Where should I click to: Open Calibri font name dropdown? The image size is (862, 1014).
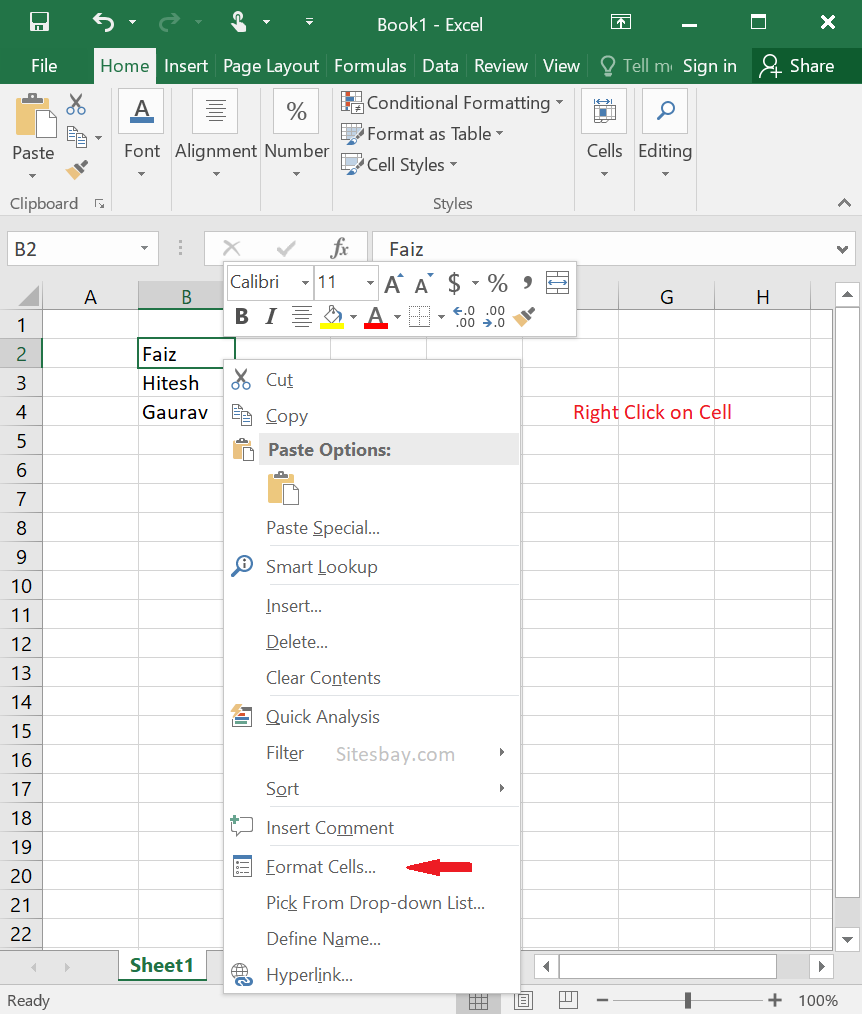(x=305, y=283)
